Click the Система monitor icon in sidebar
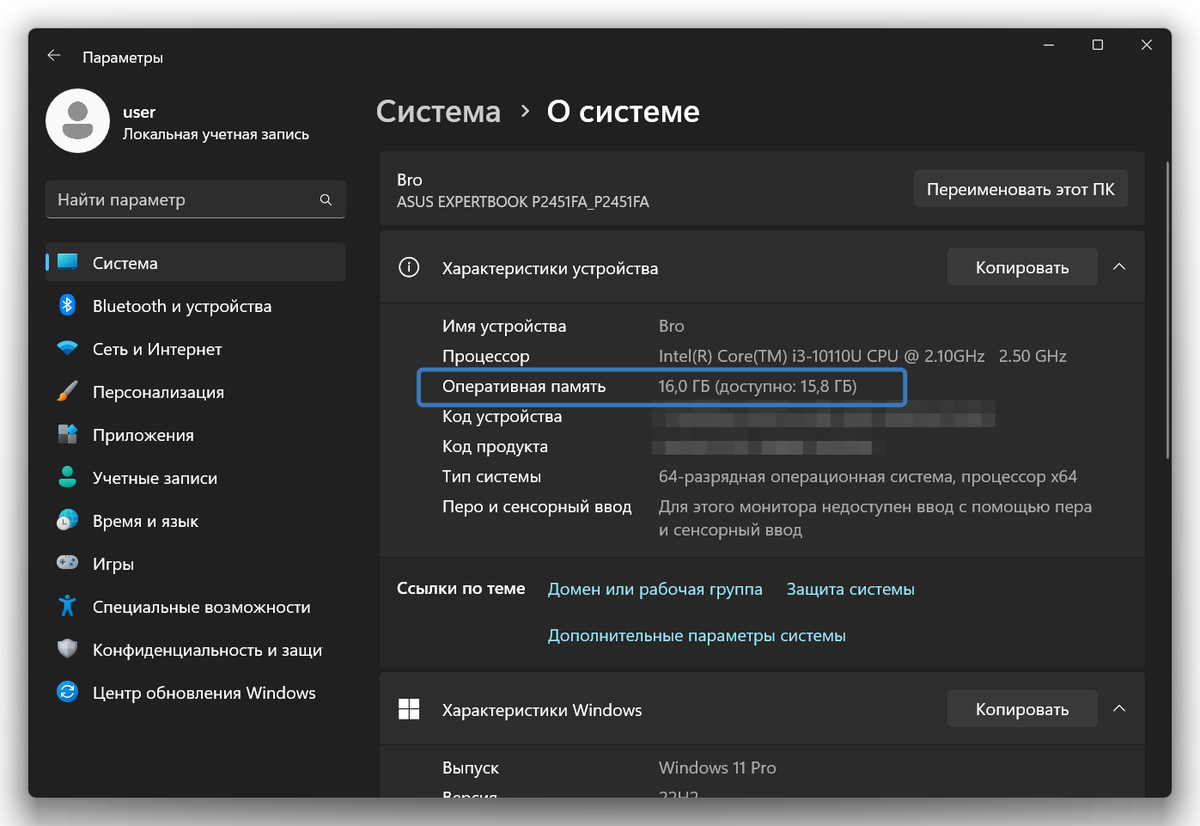1200x826 pixels. click(68, 263)
